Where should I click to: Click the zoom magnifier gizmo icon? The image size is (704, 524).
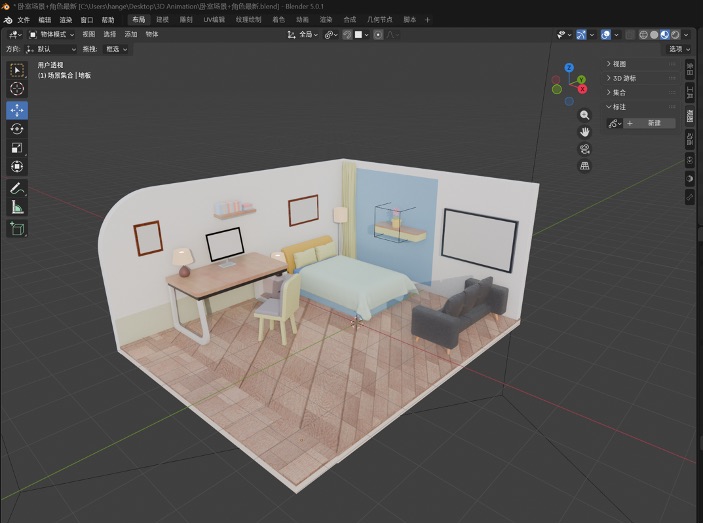pos(584,115)
